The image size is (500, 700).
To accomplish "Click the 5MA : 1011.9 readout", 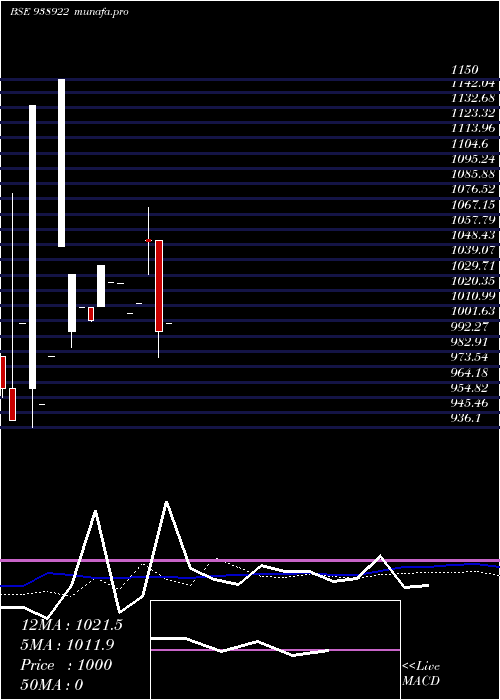I will pyautogui.click(x=67, y=645).
